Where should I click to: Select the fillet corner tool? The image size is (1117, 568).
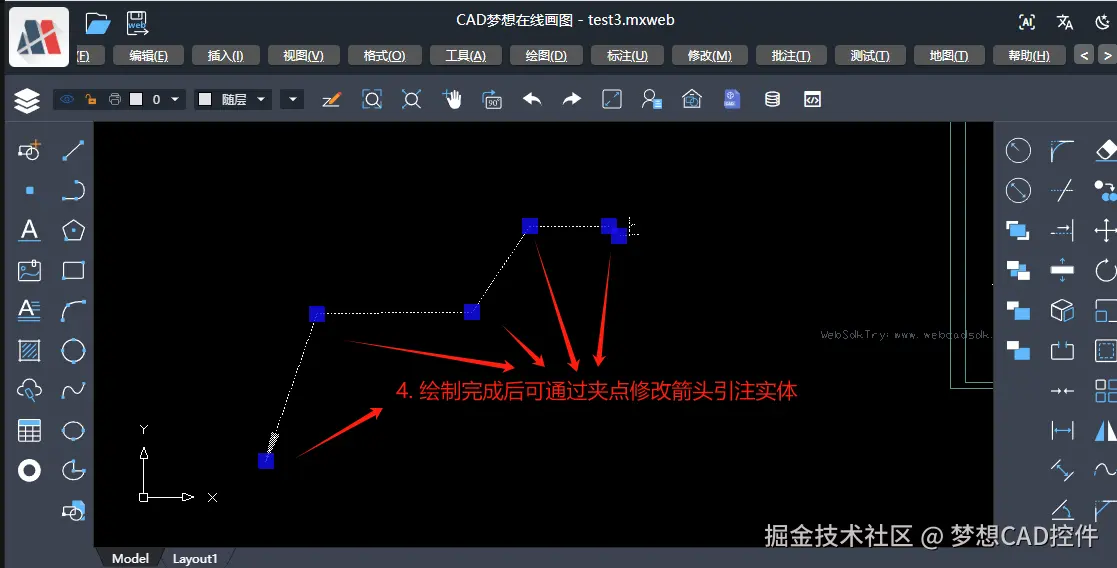[x=1062, y=150]
